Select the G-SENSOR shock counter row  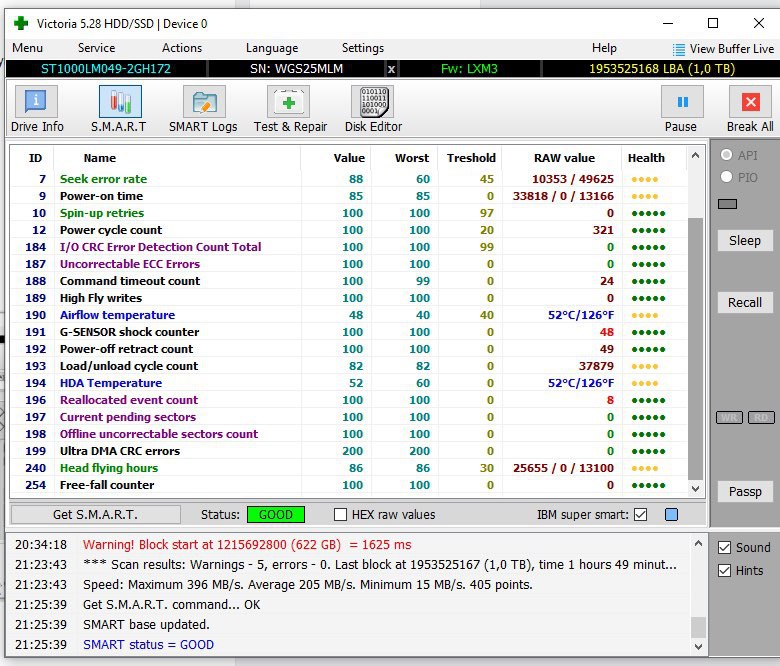pos(349,332)
